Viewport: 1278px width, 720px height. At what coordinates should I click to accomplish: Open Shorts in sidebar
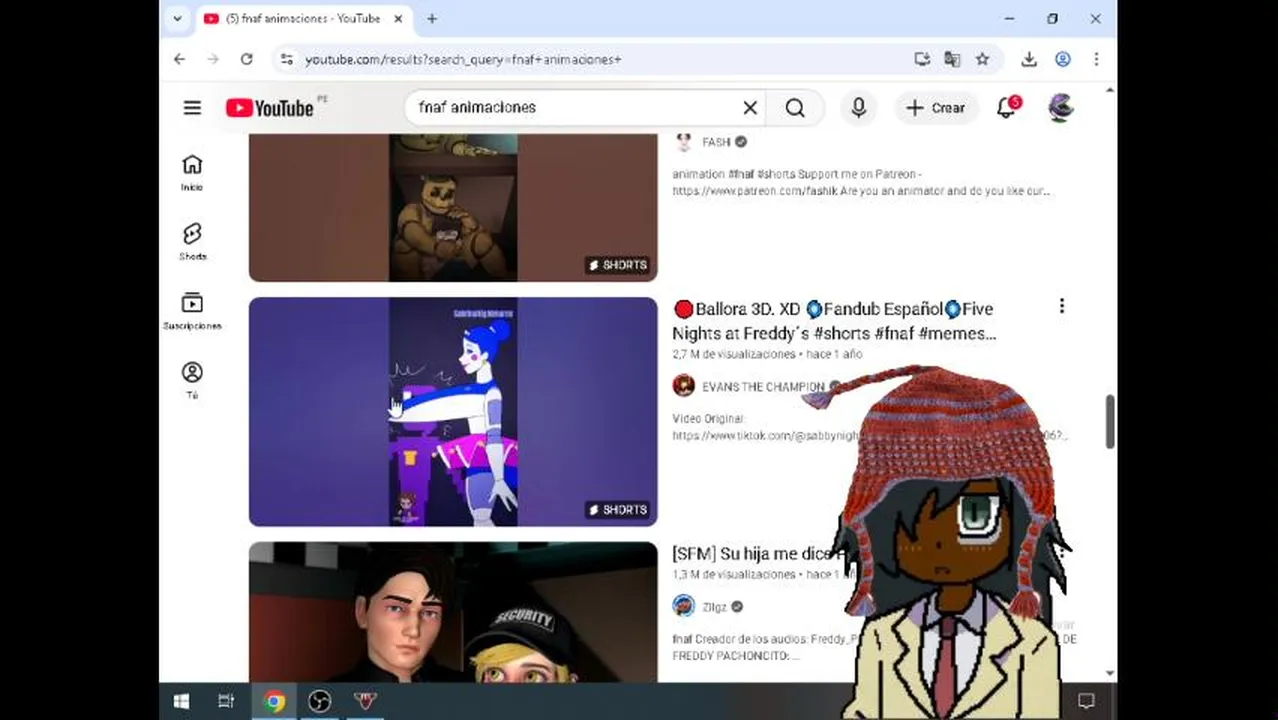click(192, 241)
